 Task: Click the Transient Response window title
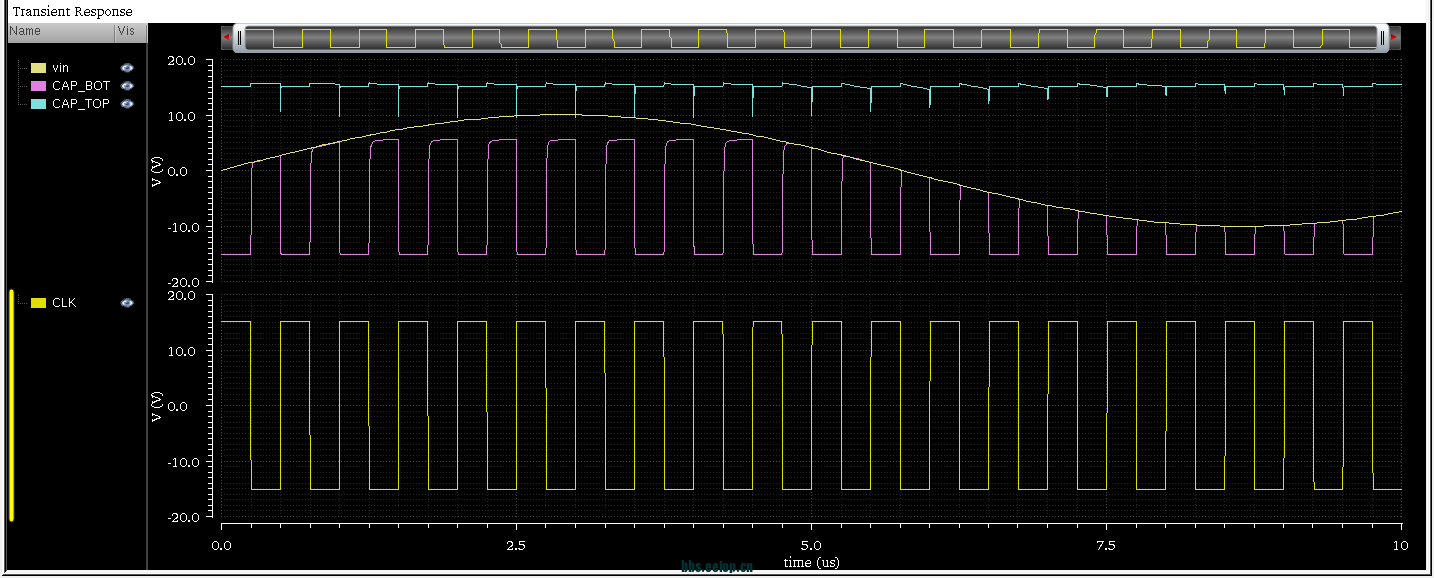click(x=72, y=11)
